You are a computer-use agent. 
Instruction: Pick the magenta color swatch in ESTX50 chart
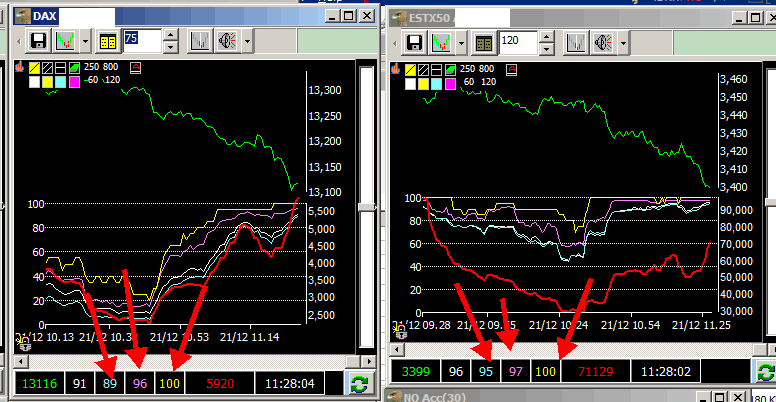click(x=450, y=84)
